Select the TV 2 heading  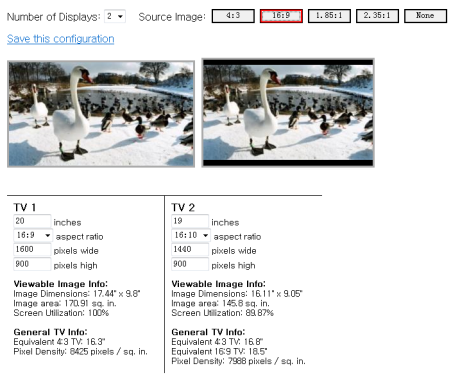[183, 207]
